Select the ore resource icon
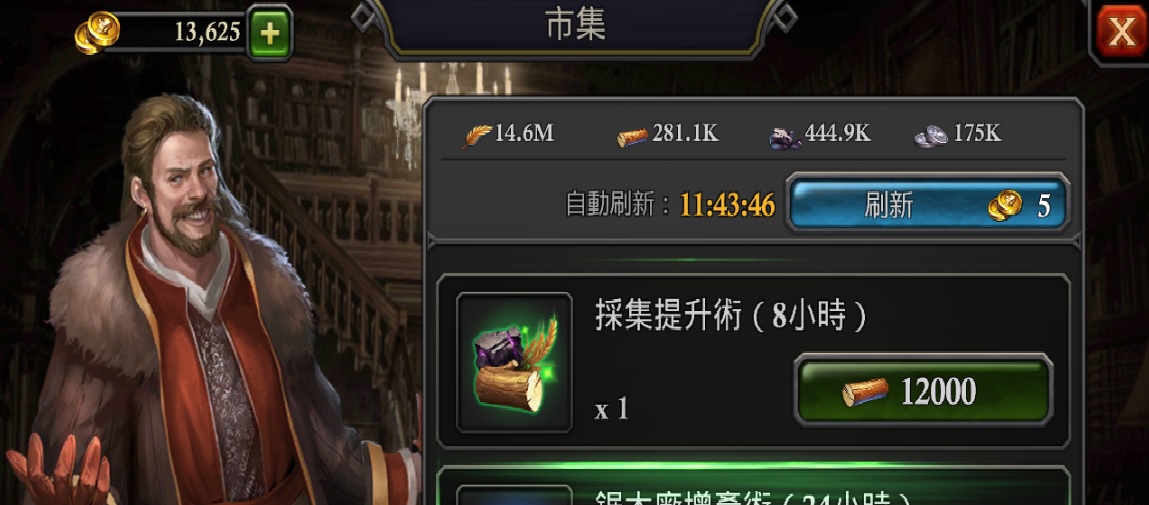This screenshot has width=1149, height=505. (785, 137)
